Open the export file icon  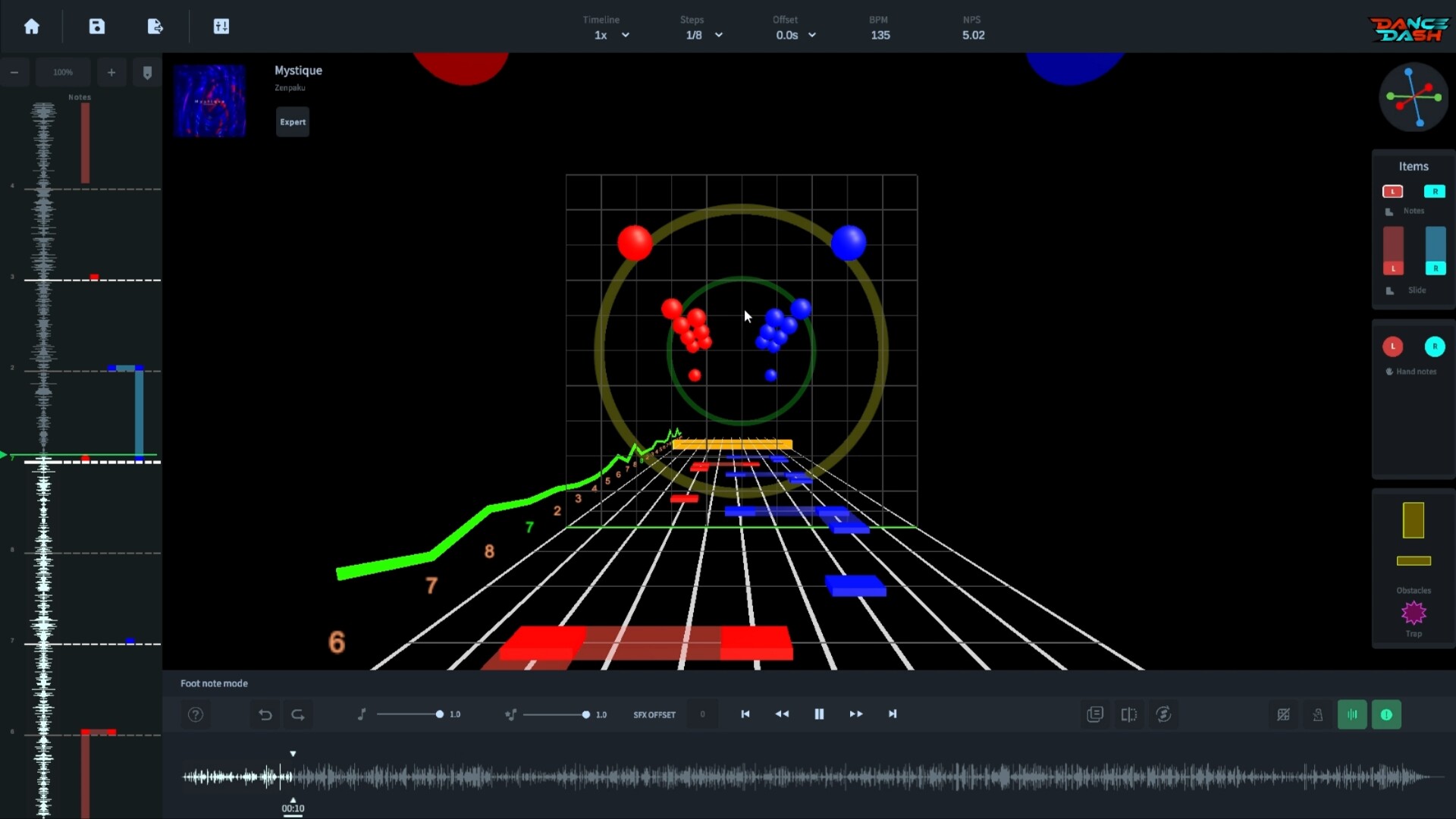(155, 26)
